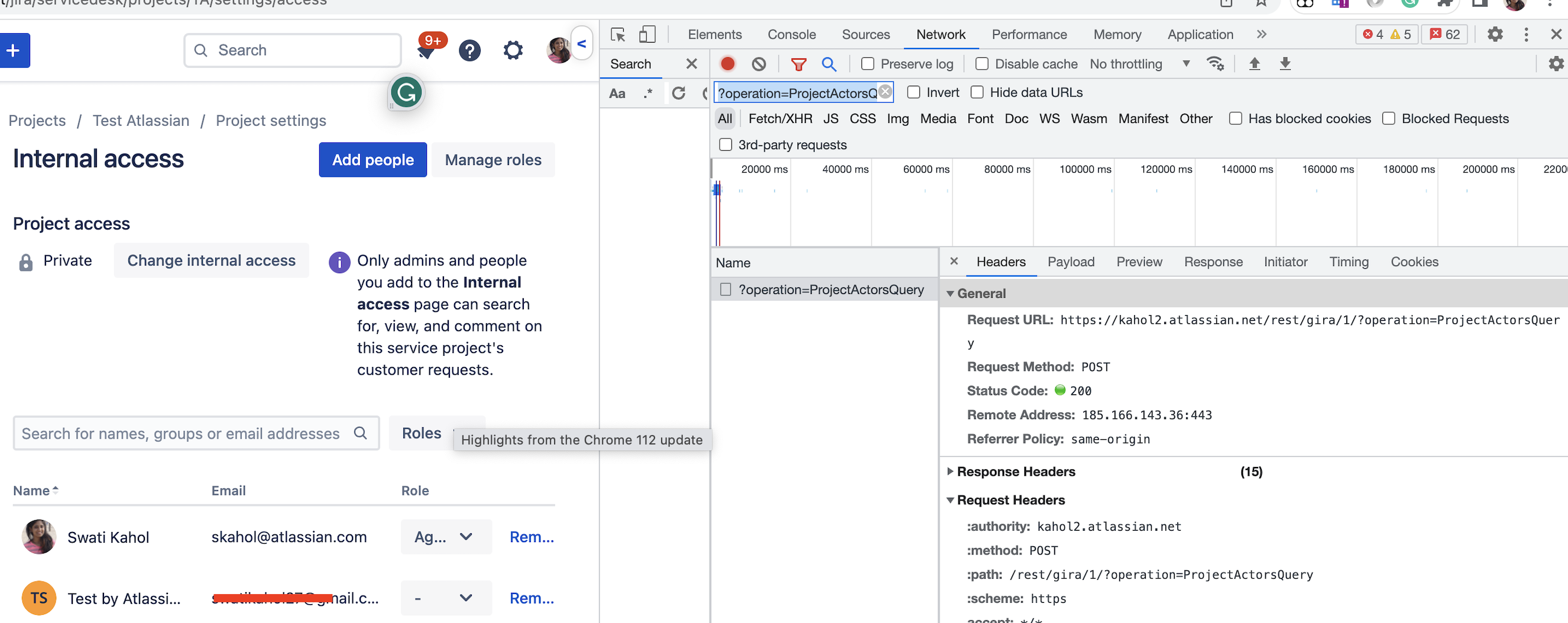Clear the network filter text field
This screenshot has width=1568, height=623.
point(885,92)
